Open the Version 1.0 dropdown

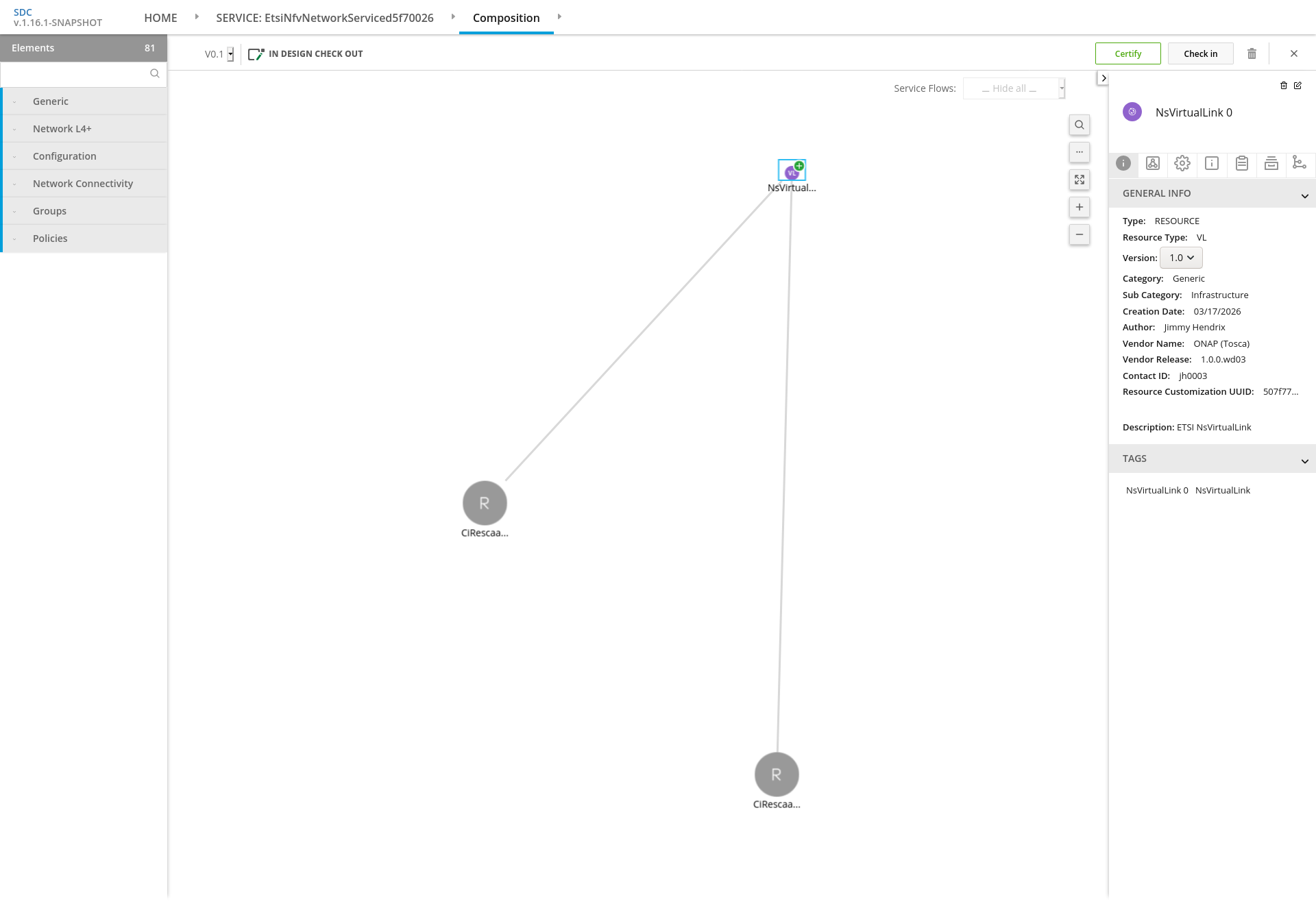coord(1181,258)
